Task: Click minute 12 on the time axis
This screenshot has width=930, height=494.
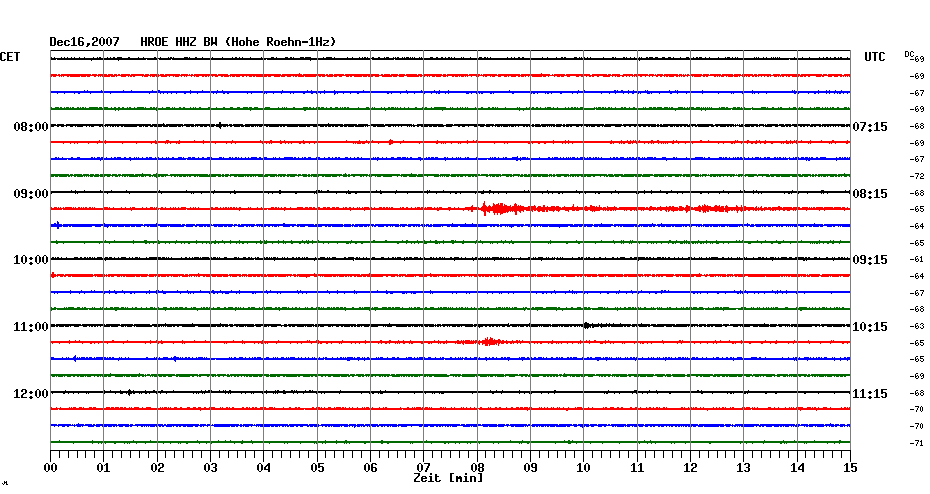Action: (690, 468)
